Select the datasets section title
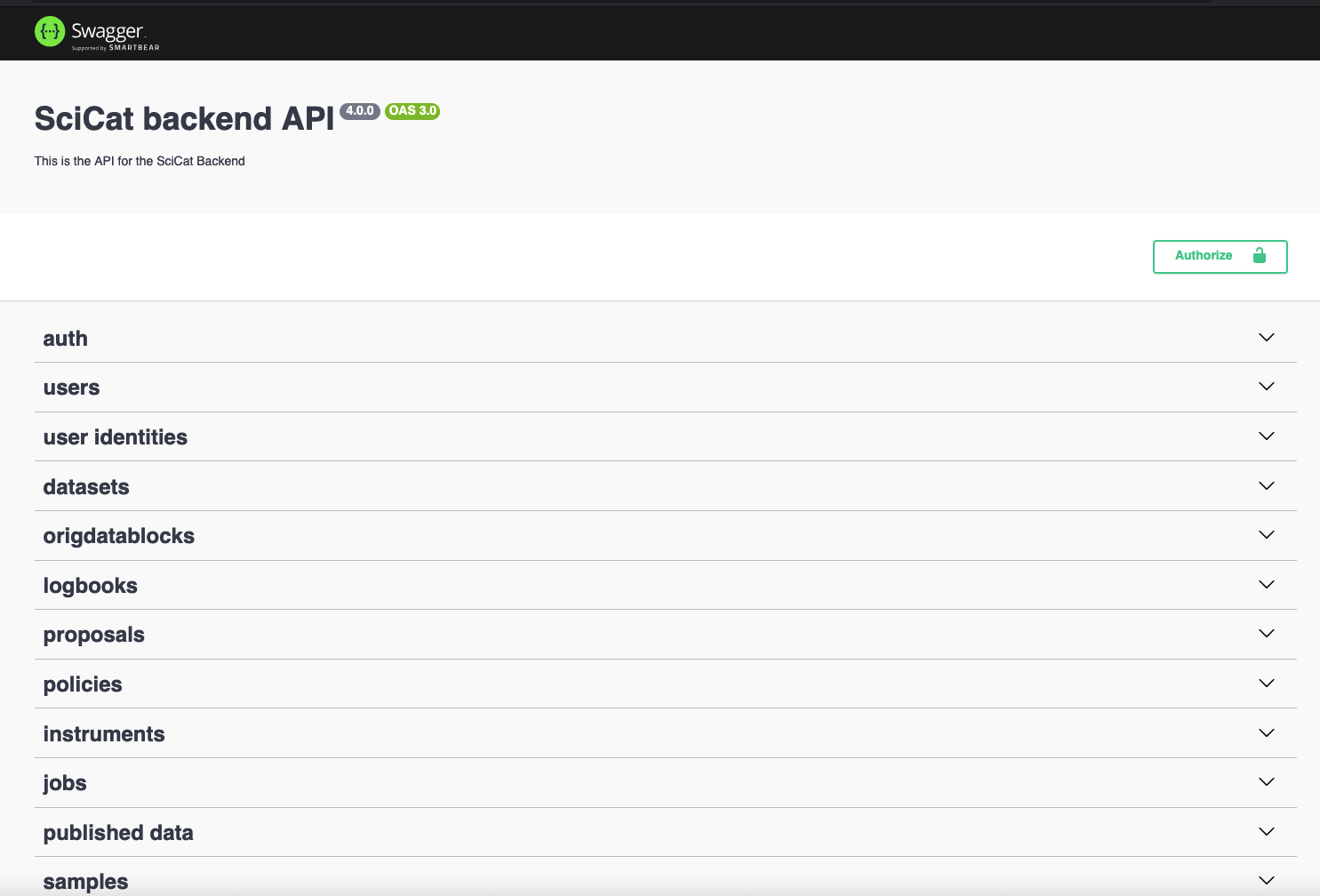This screenshot has height=896, width=1320. (x=86, y=487)
